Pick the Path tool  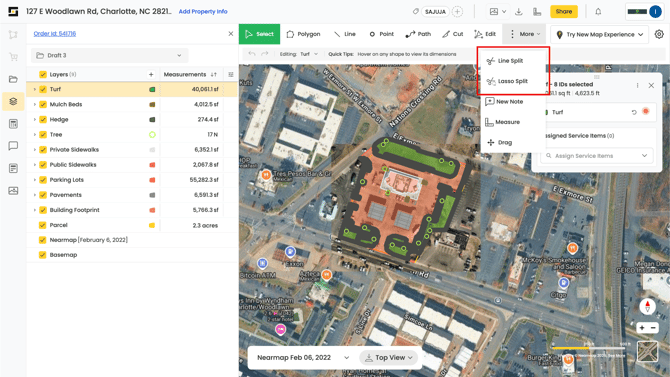(x=418, y=34)
